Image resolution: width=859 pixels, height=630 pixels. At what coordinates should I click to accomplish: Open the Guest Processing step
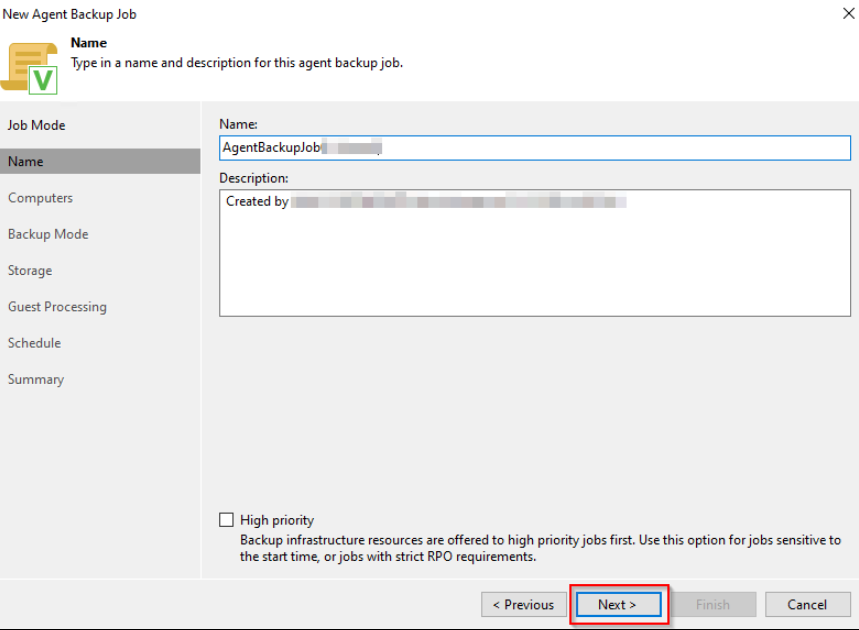point(57,307)
